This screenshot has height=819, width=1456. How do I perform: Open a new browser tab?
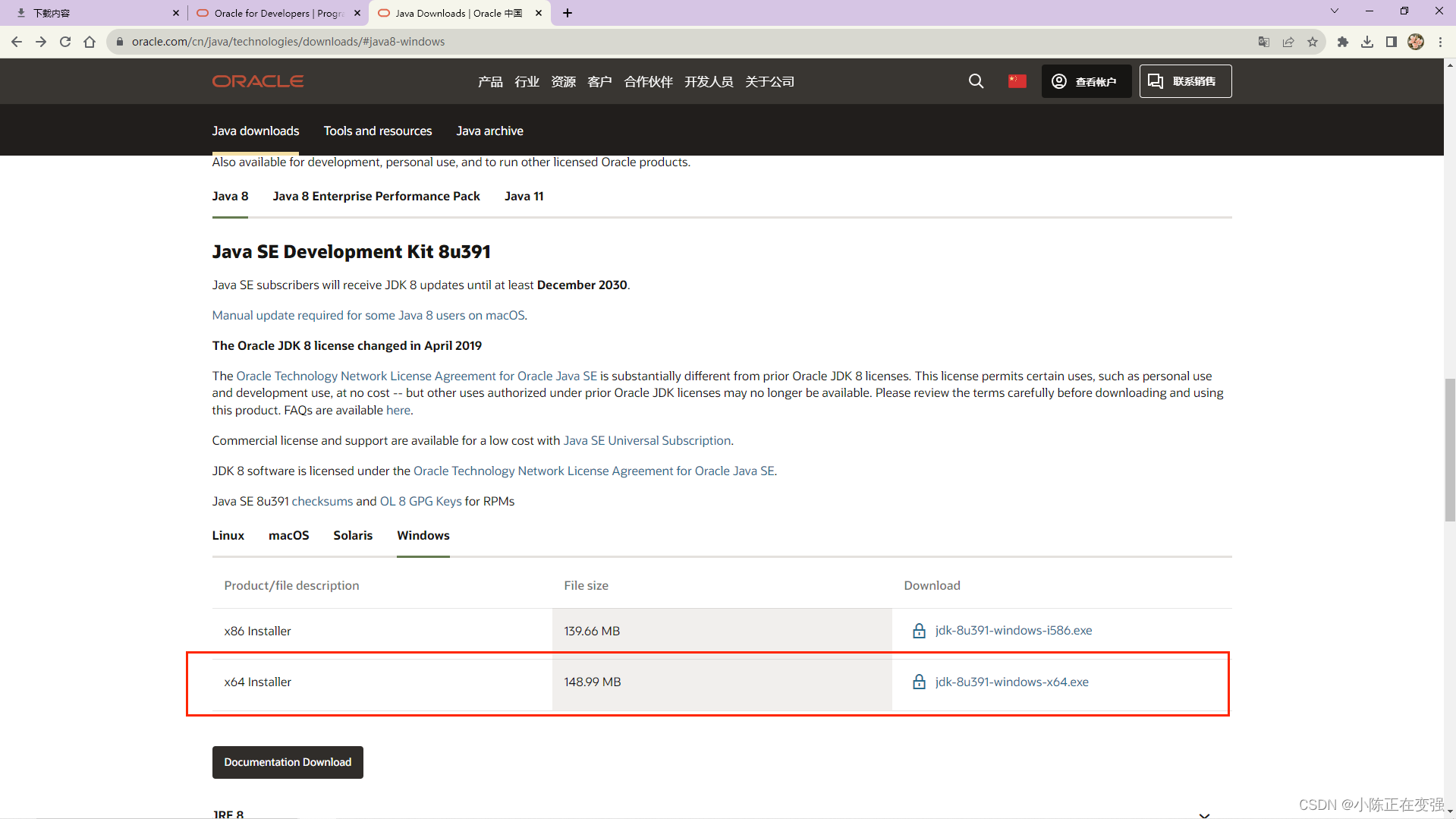pos(568,13)
